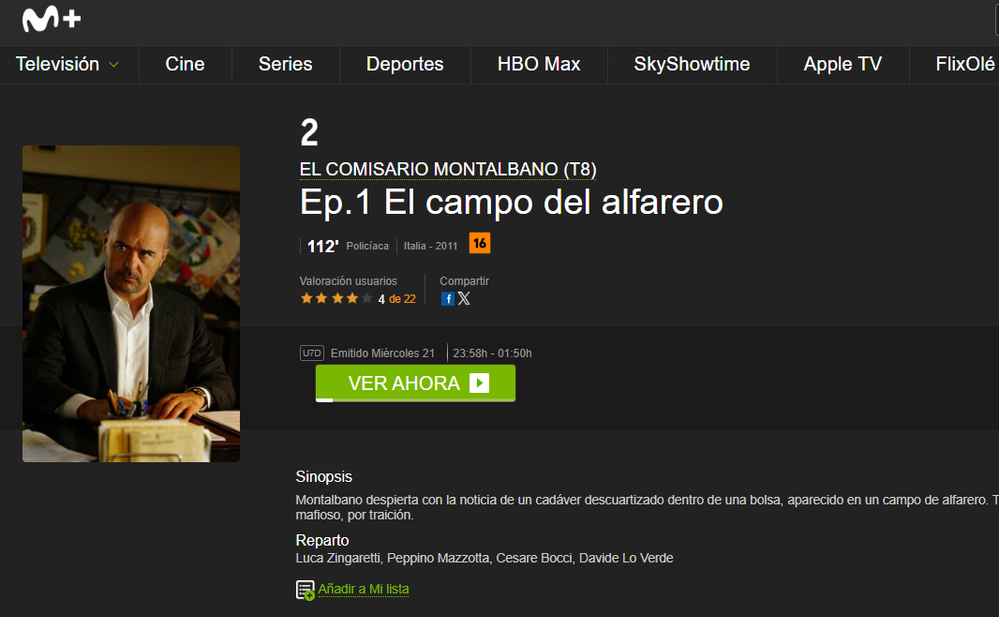Screen dimensions: 999x617
Task: Rate with the fifth grey star
Action: pos(367,298)
